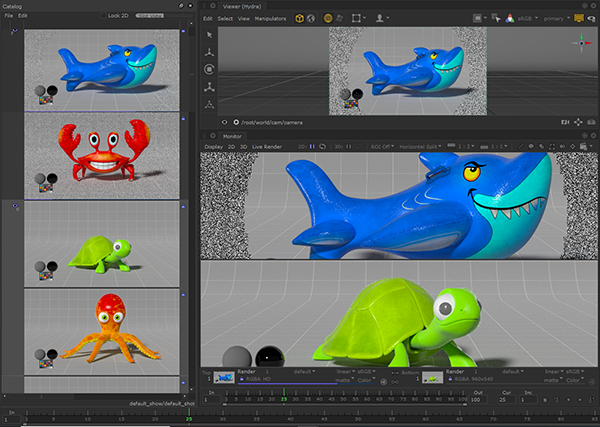Select the translate manipulator icon in left toolbar
The height and width of the screenshot is (427, 600).
(209, 50)
